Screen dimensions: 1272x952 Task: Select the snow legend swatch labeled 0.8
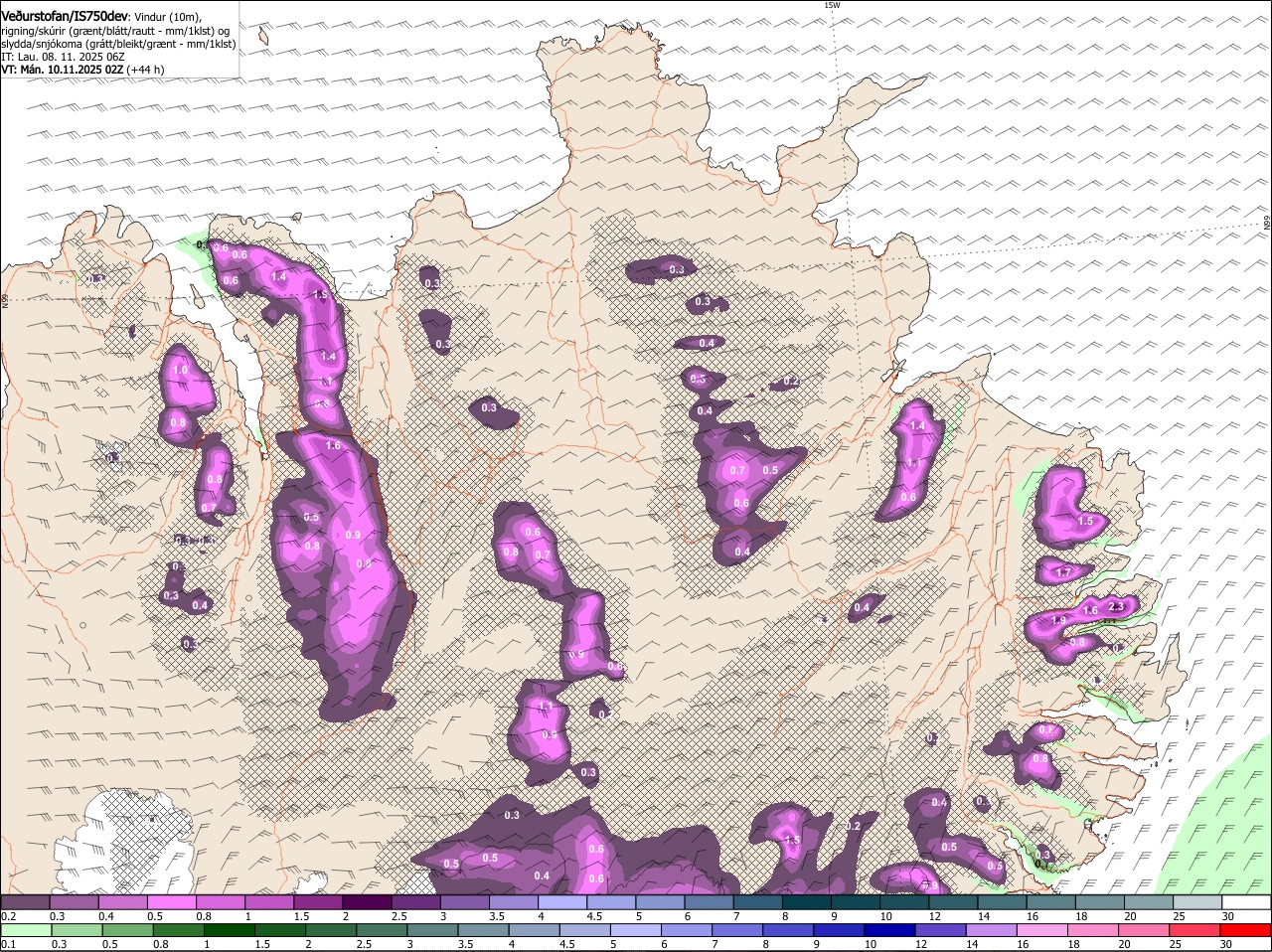point(221,902)
